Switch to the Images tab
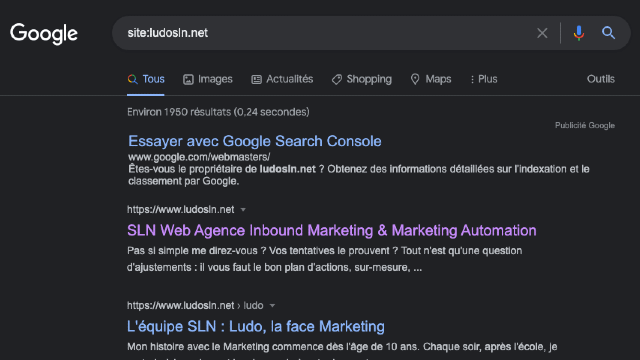The width and height of the screenshot is (640, 360). click(x=208, y=79)
